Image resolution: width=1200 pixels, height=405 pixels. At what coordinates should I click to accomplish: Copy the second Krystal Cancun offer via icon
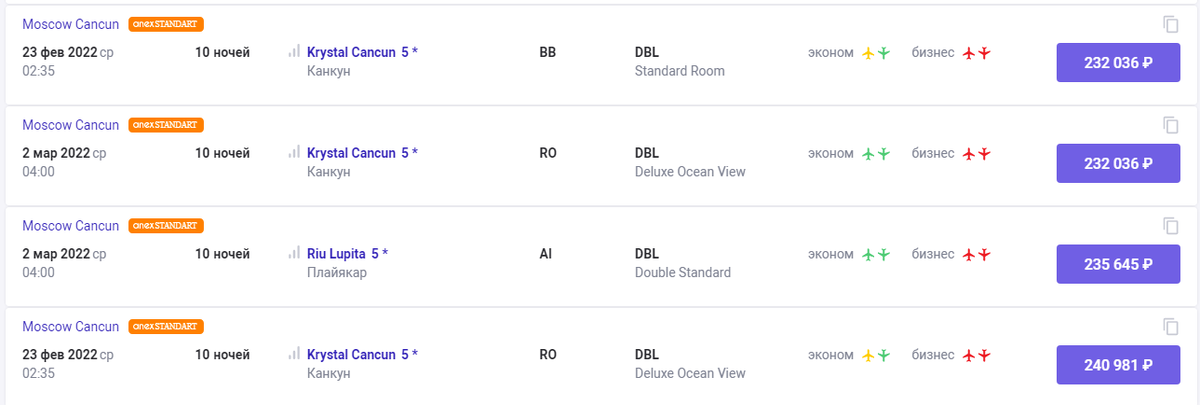point(1171,125)
